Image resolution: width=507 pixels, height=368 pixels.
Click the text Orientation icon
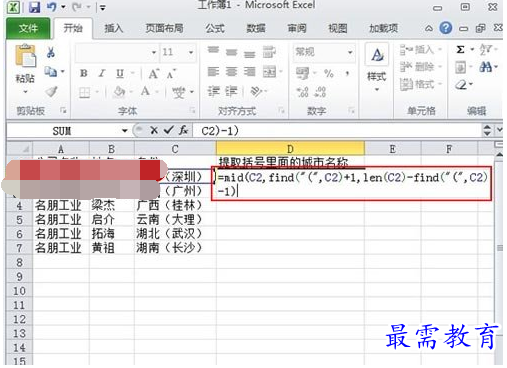[256, 91]
